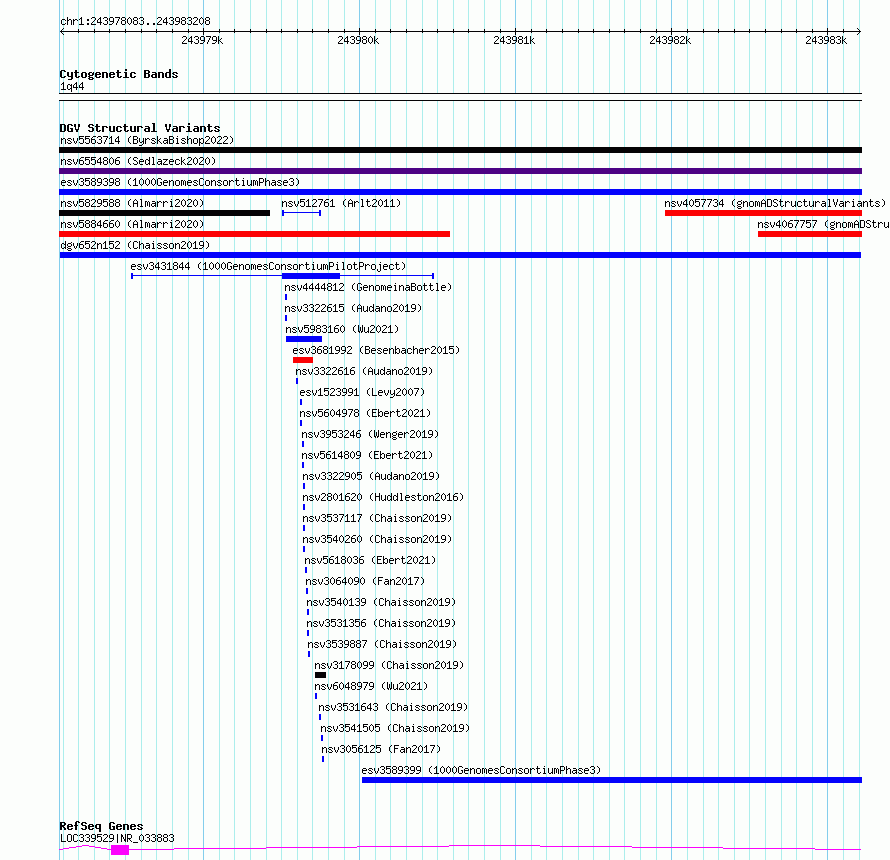Open the nsv3539887 (Chaisson2019) label
The width and height of the screenshot is (890, 860).
(382, 644)
